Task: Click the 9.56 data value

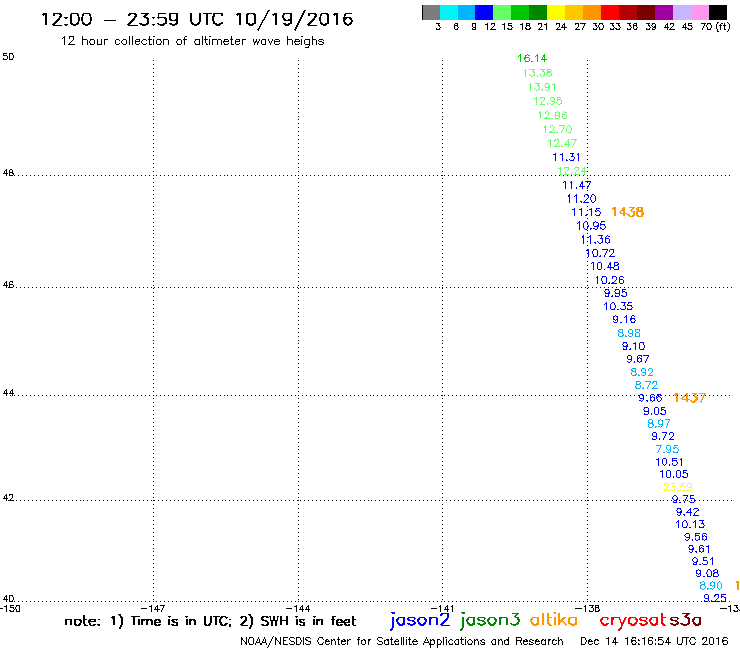Action: [696, 537]
